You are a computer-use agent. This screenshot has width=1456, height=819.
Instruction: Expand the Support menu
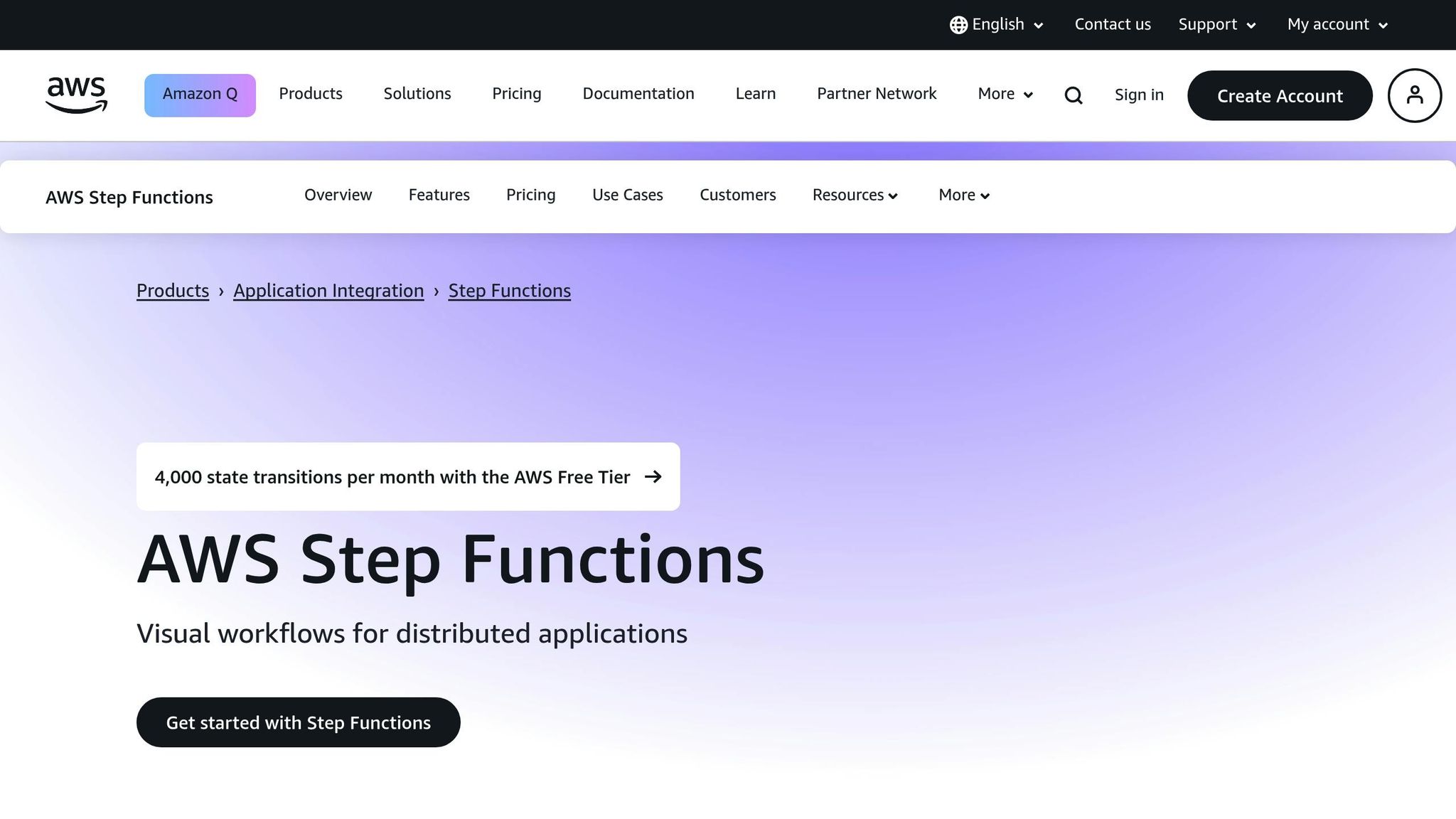[x=1217, y=25]
